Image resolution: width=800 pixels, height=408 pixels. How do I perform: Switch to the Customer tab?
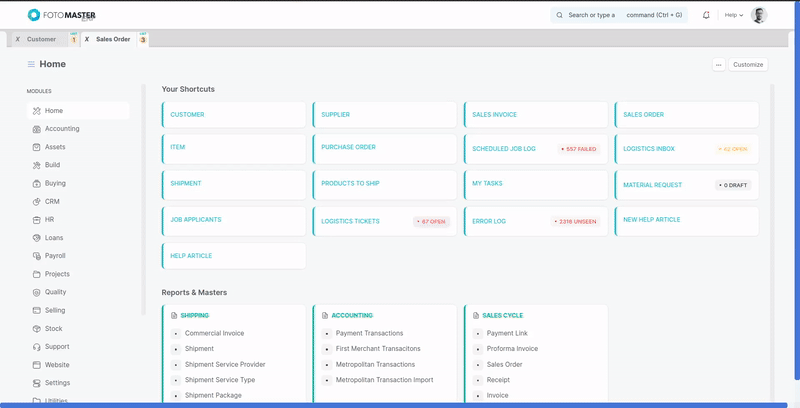point(41,39)
